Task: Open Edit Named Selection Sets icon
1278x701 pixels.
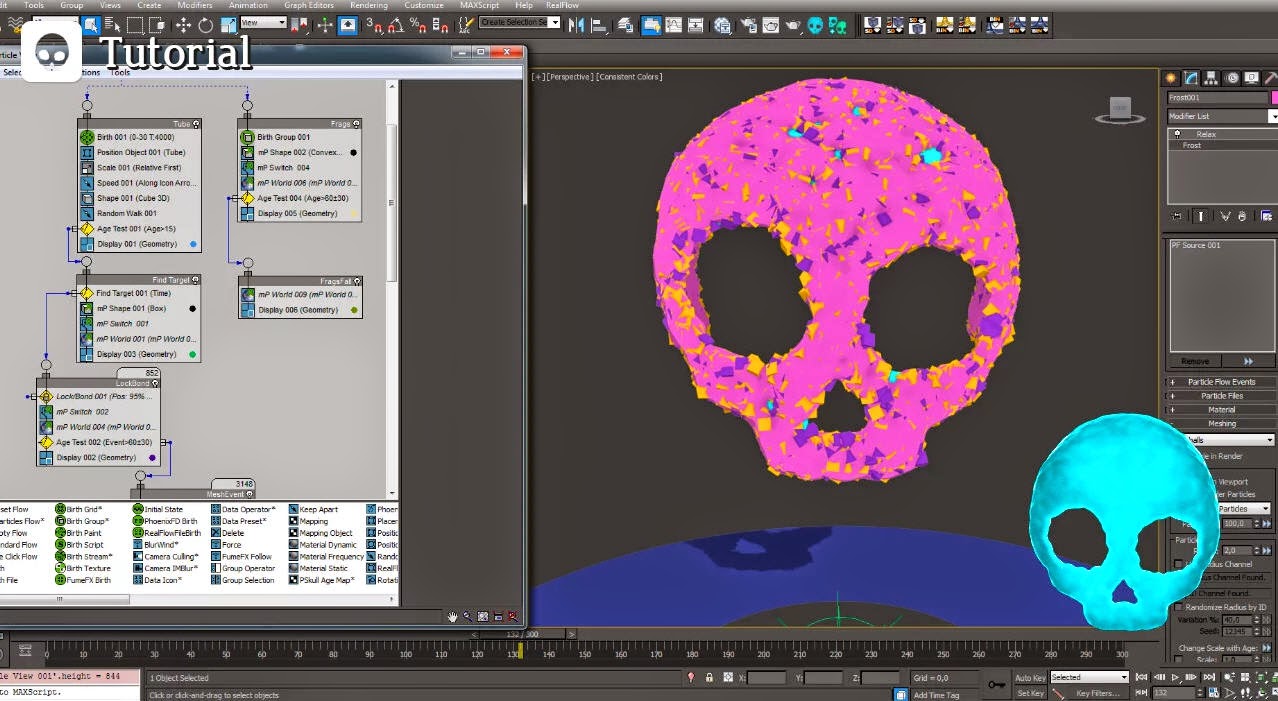Action: (x=465, y=25)
